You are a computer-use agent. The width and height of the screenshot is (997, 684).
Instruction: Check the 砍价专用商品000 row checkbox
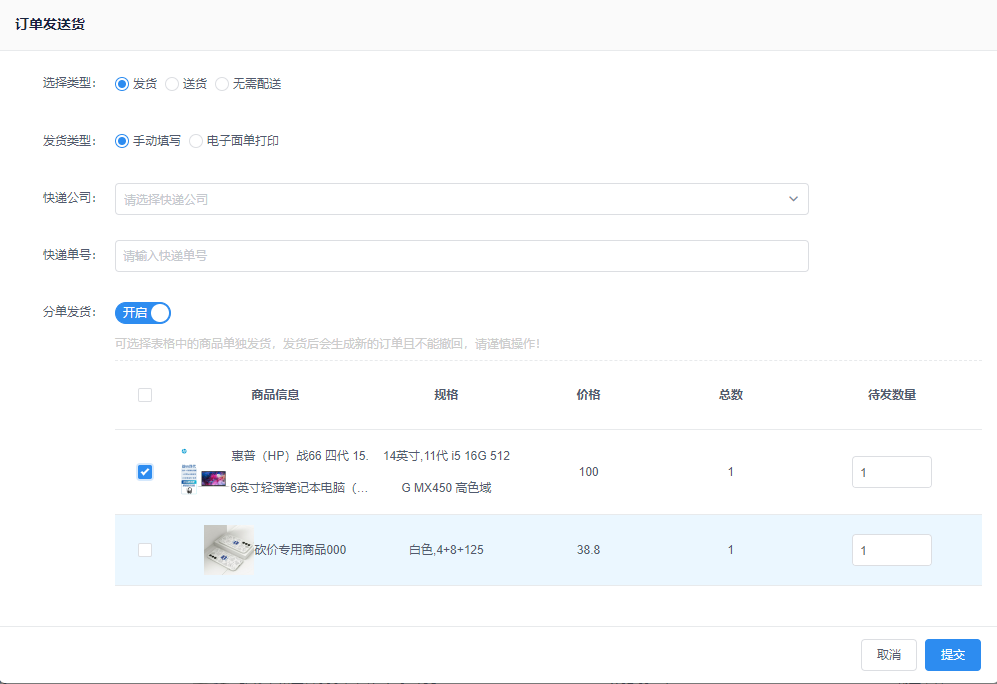[x=145, y=550]
